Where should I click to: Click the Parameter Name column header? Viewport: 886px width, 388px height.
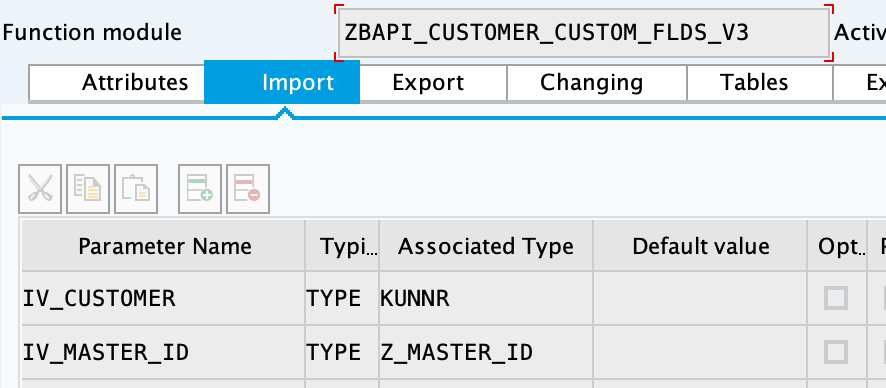[163, 246]
